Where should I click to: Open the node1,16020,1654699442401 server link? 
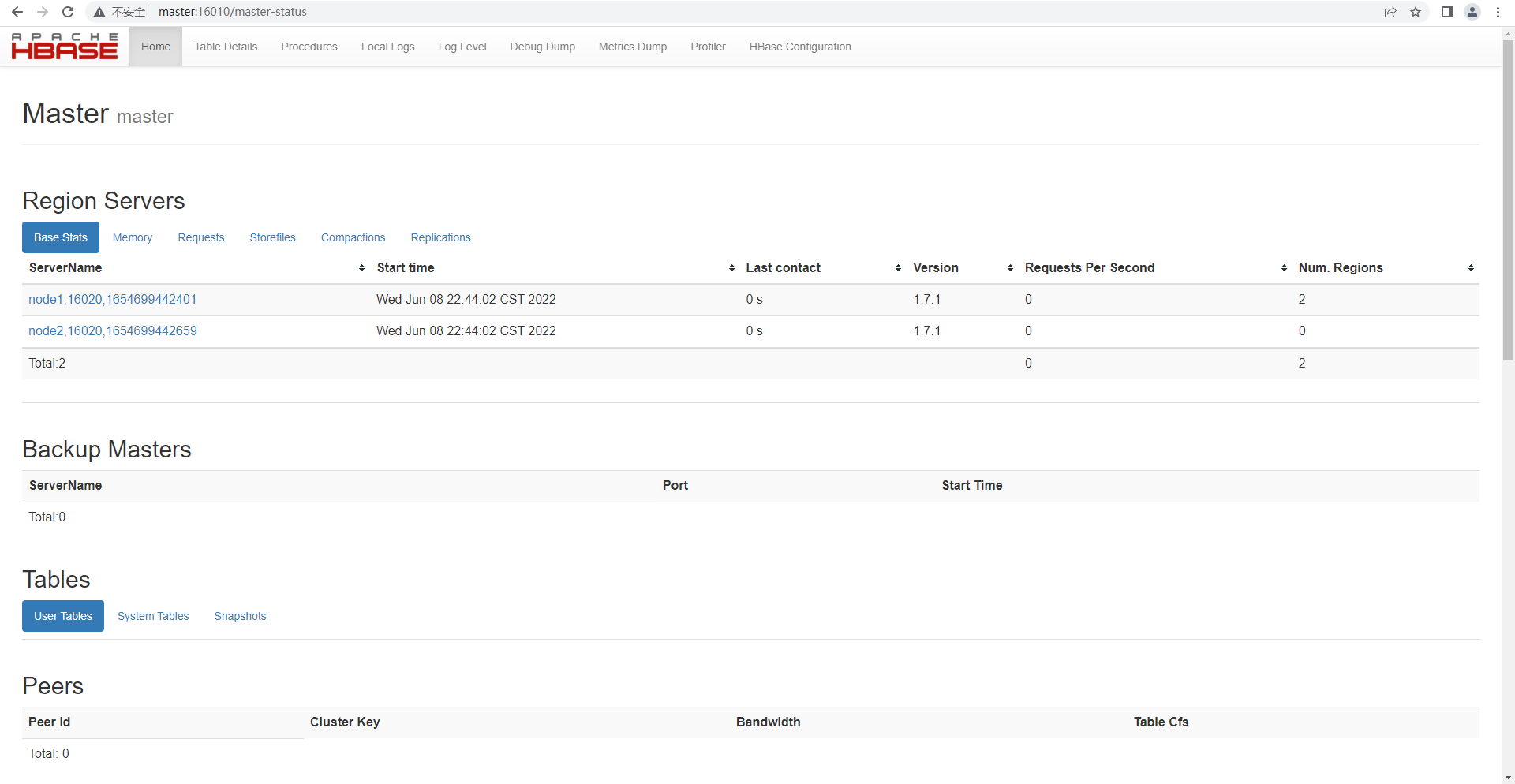113,299
